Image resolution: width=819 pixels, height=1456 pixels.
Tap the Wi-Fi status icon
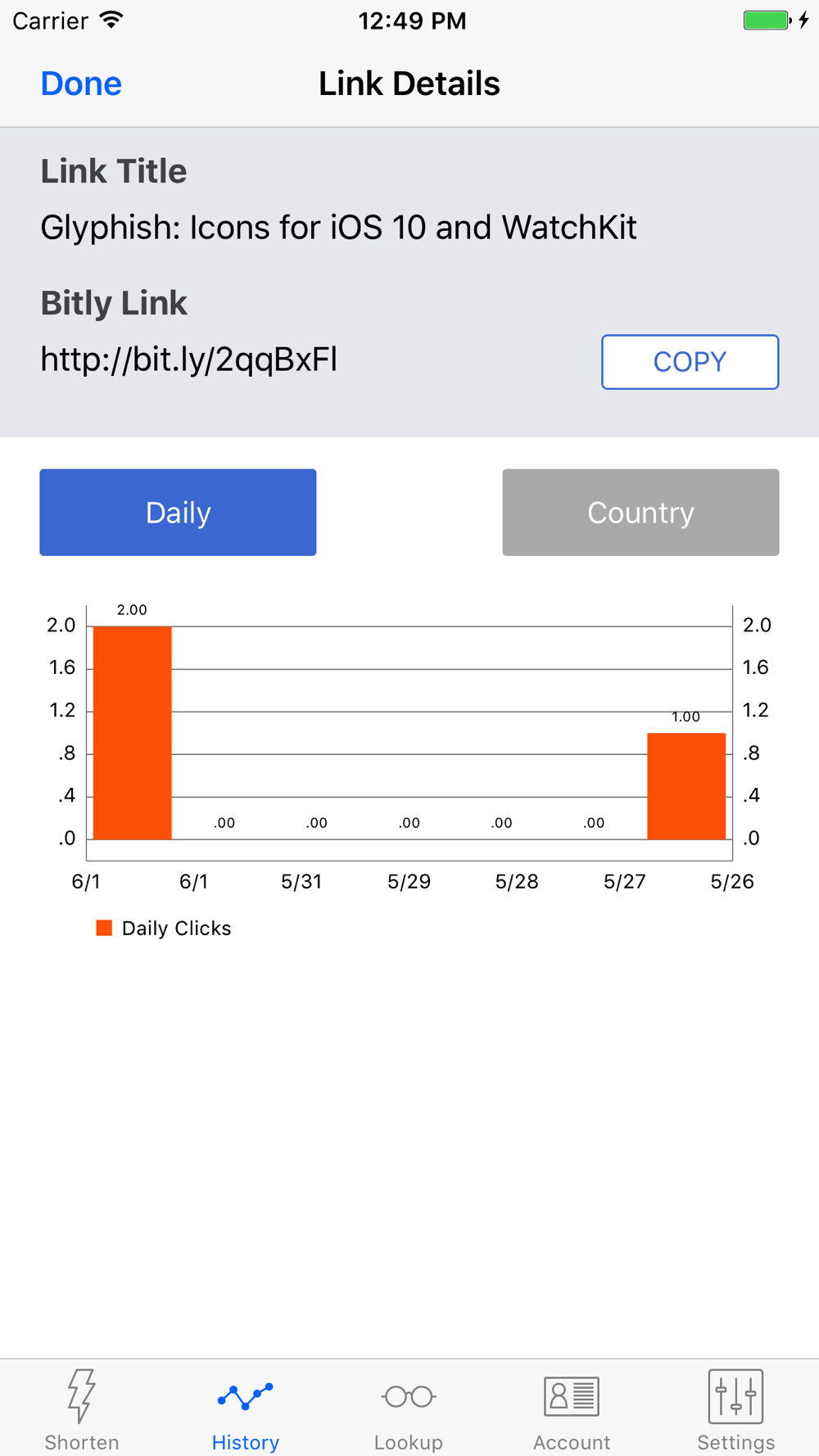pyautogui.click(x=111, y=20)
